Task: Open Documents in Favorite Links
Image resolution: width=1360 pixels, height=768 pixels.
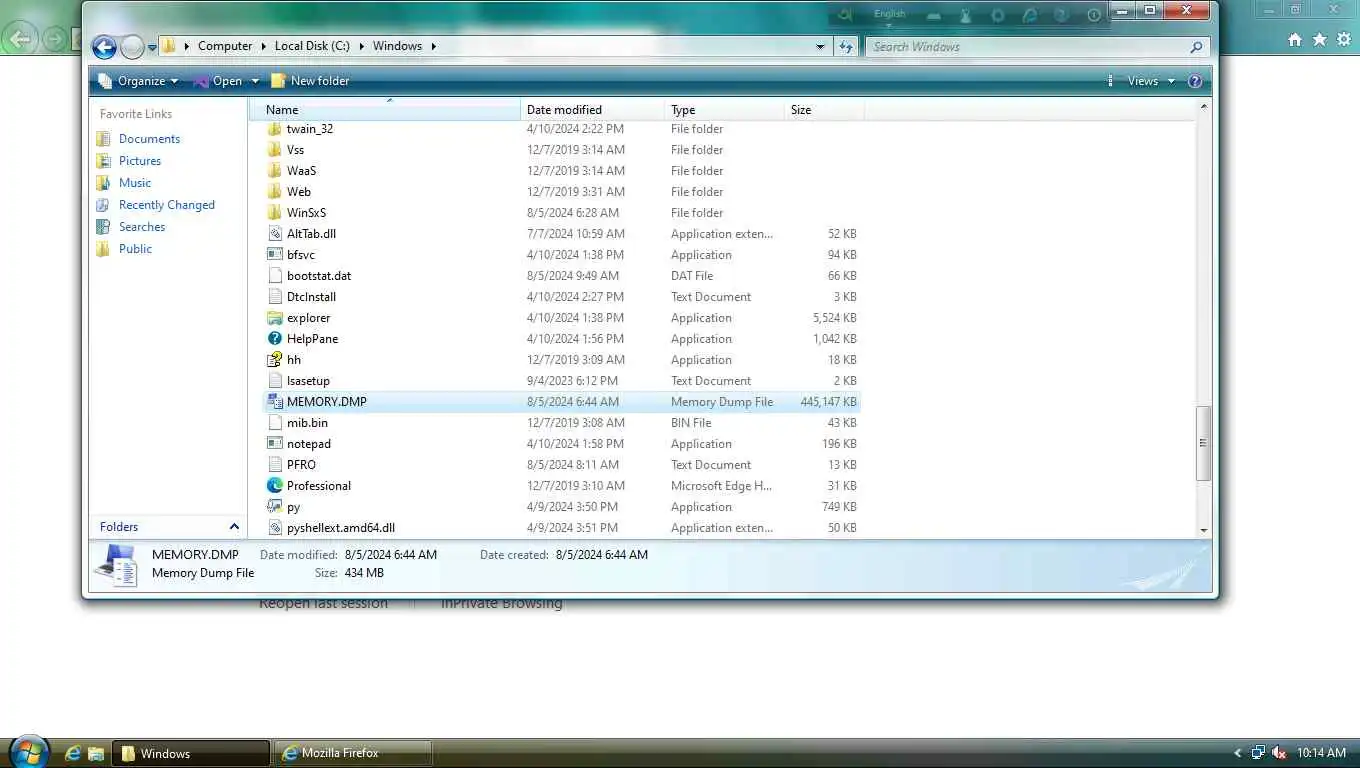Action: pyautogui.click(x=149, y=139)
